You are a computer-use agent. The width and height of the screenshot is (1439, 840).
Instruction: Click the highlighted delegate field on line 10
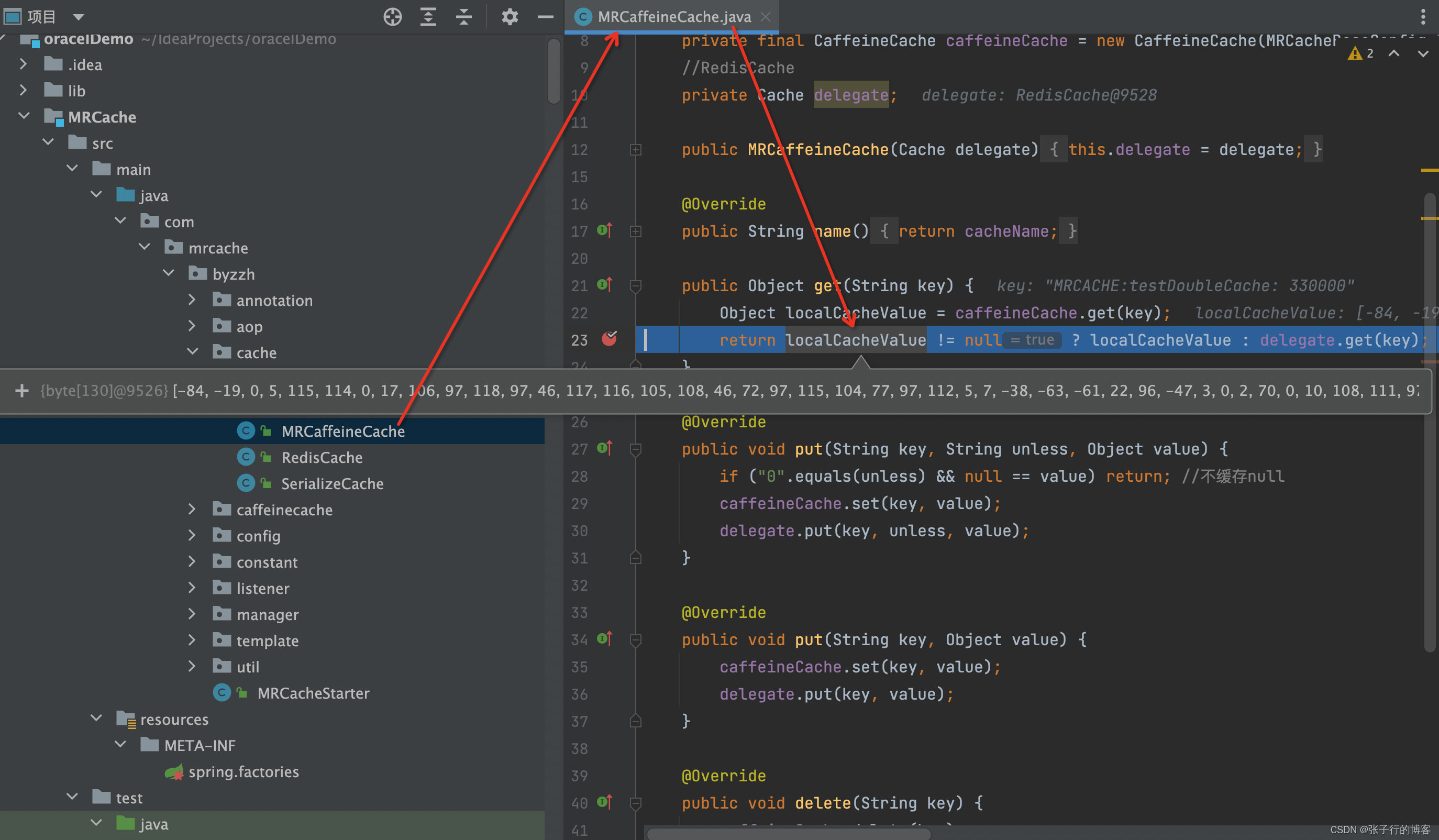pyautogui.click(x=850, y=95)
